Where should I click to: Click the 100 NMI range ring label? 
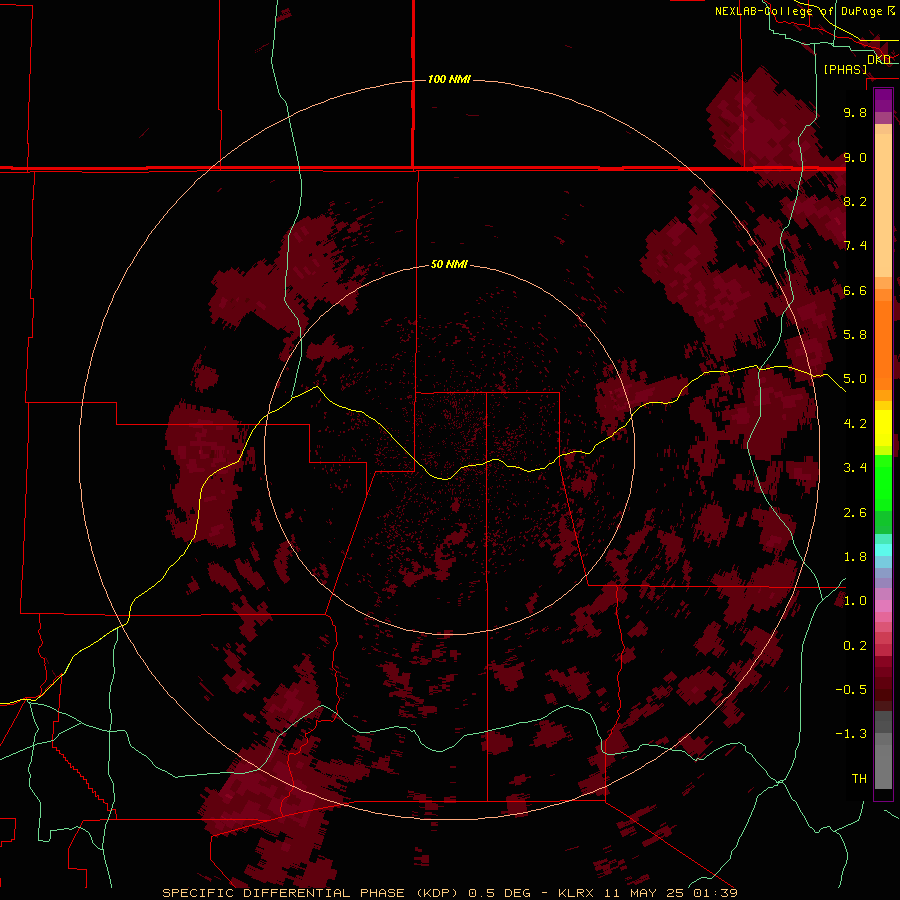pos(449,79)
